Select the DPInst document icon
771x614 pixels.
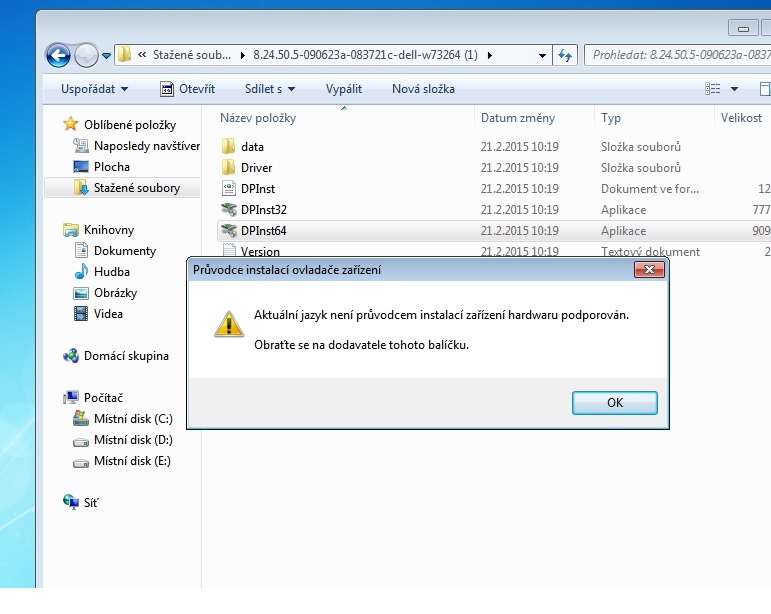pyautogui.click(x=229, y=188)
